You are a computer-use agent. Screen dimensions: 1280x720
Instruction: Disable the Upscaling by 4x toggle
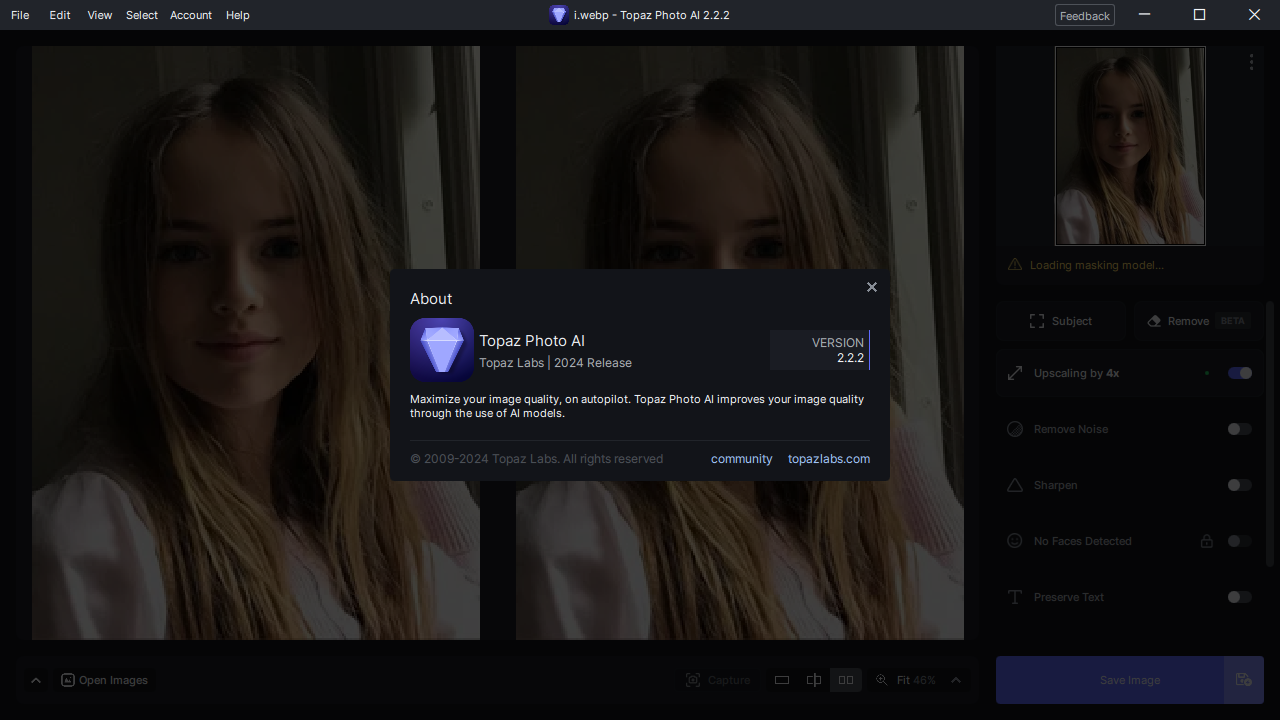coord(1239,372)
